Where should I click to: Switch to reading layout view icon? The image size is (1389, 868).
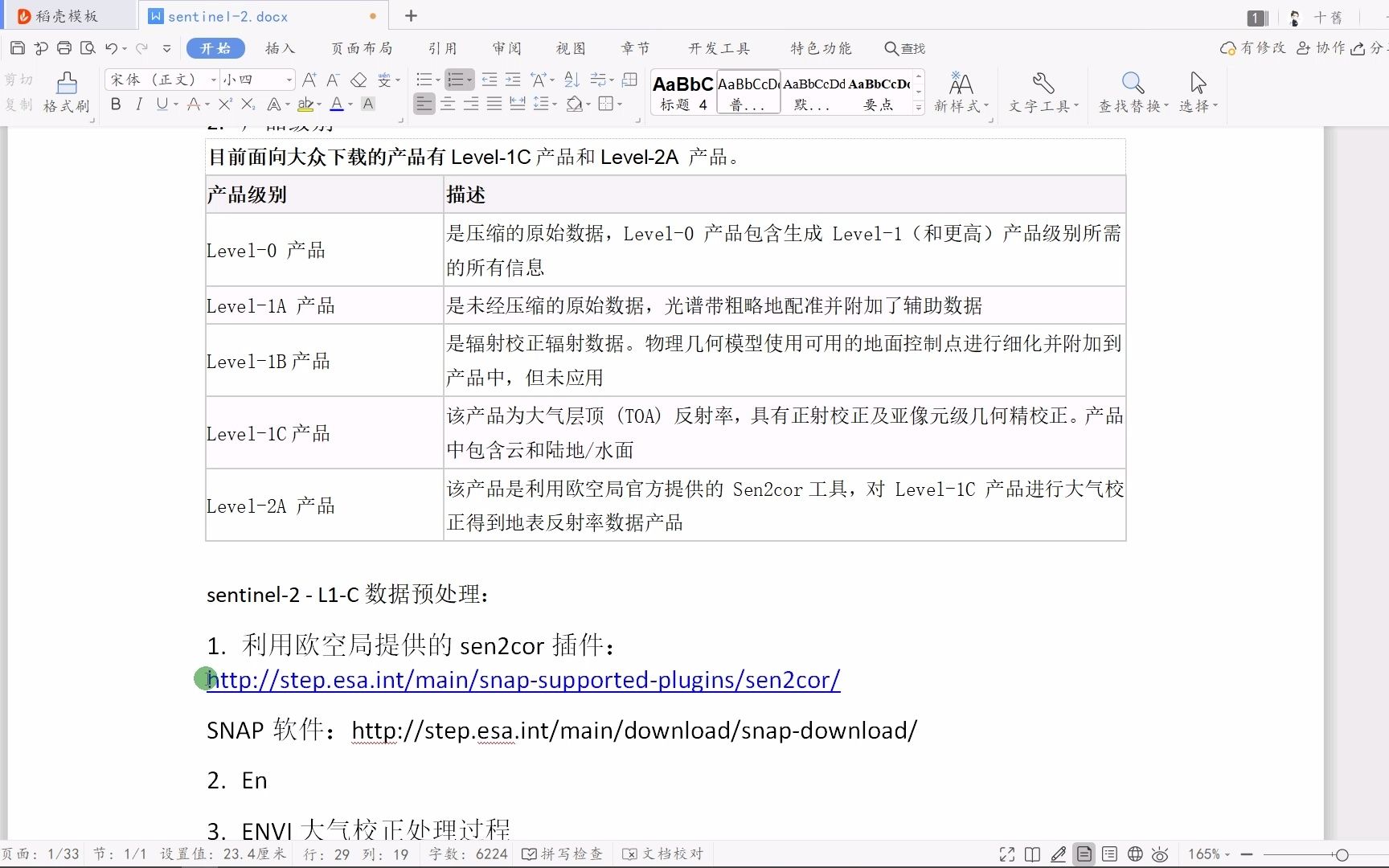point(1033,854)
